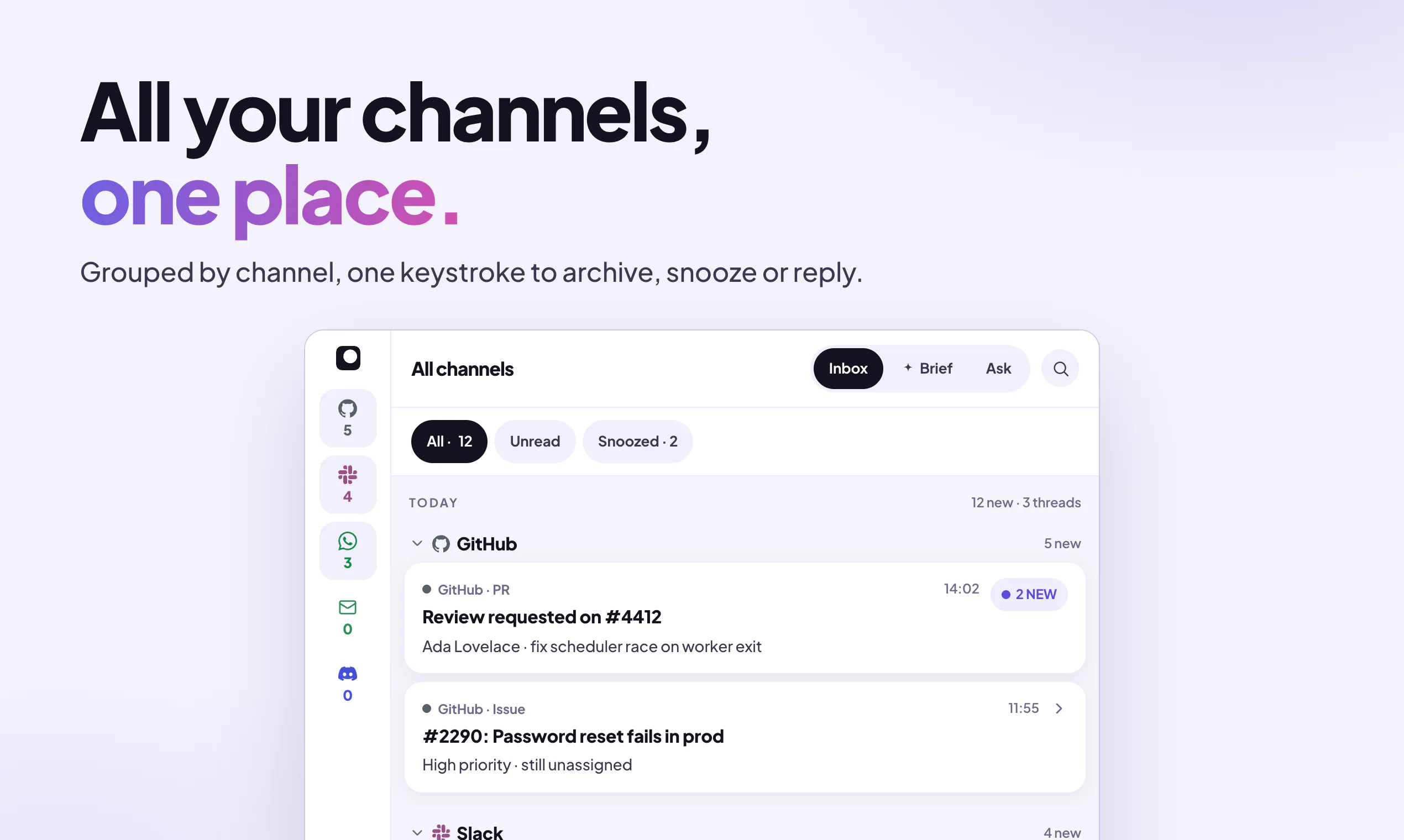The width and height of the screenshot is (1404, 840).
Task: Click the GitHub · Issue label
Action: click(x=481, y=709)
